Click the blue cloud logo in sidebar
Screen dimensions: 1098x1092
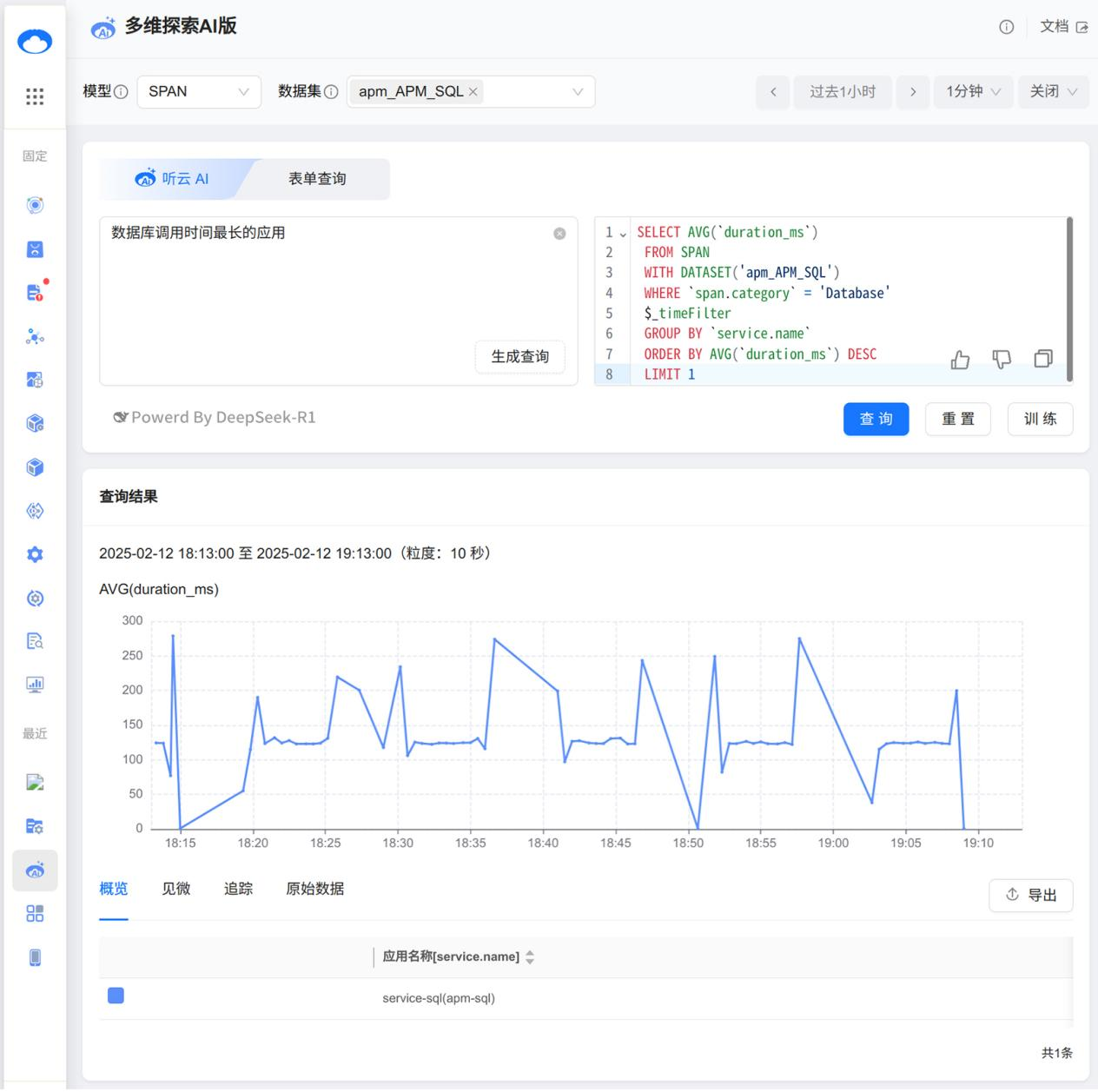pyautogui.click(x=35, y=41)
